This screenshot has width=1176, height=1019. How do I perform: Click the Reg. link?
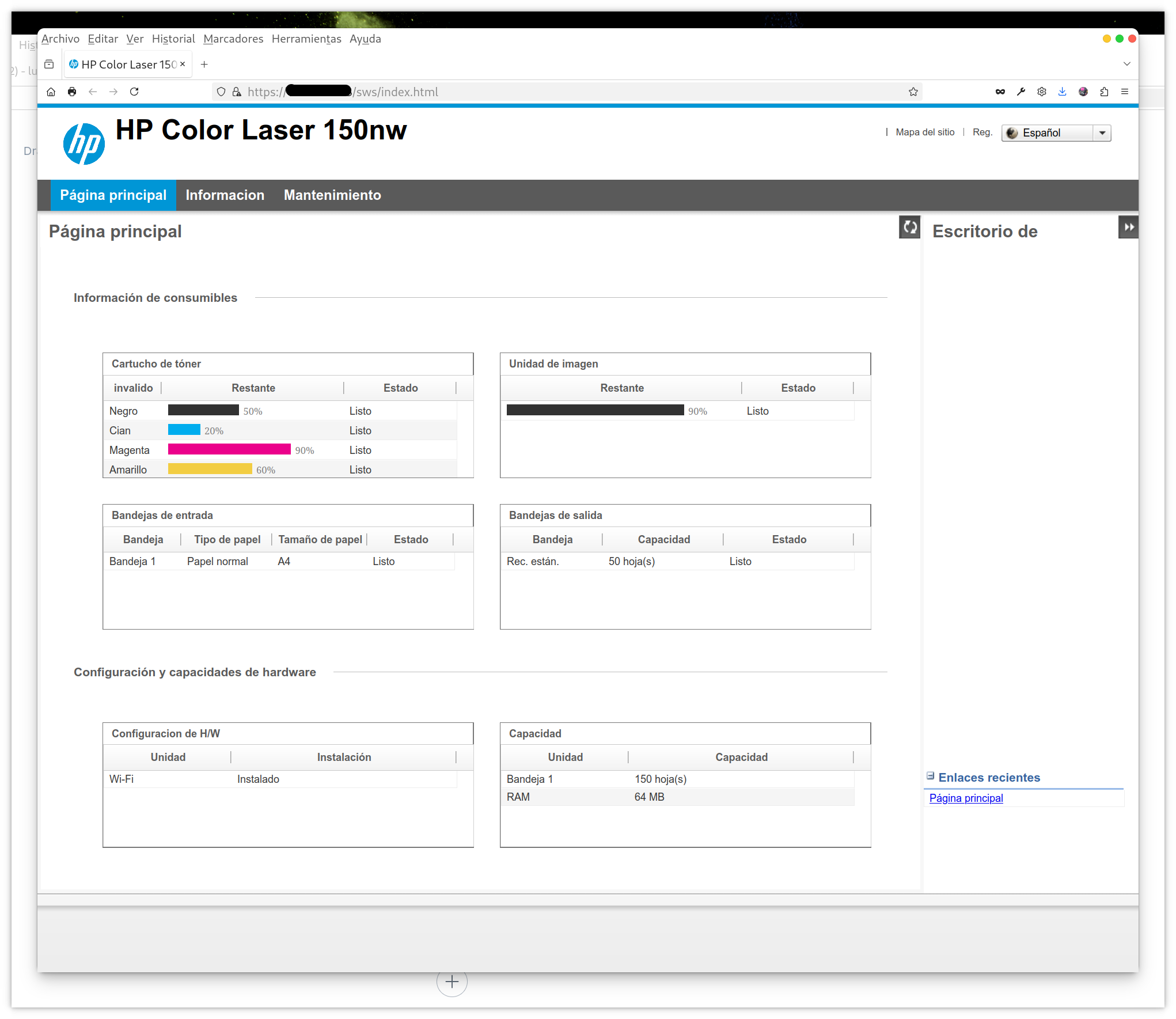pos(982,132)
